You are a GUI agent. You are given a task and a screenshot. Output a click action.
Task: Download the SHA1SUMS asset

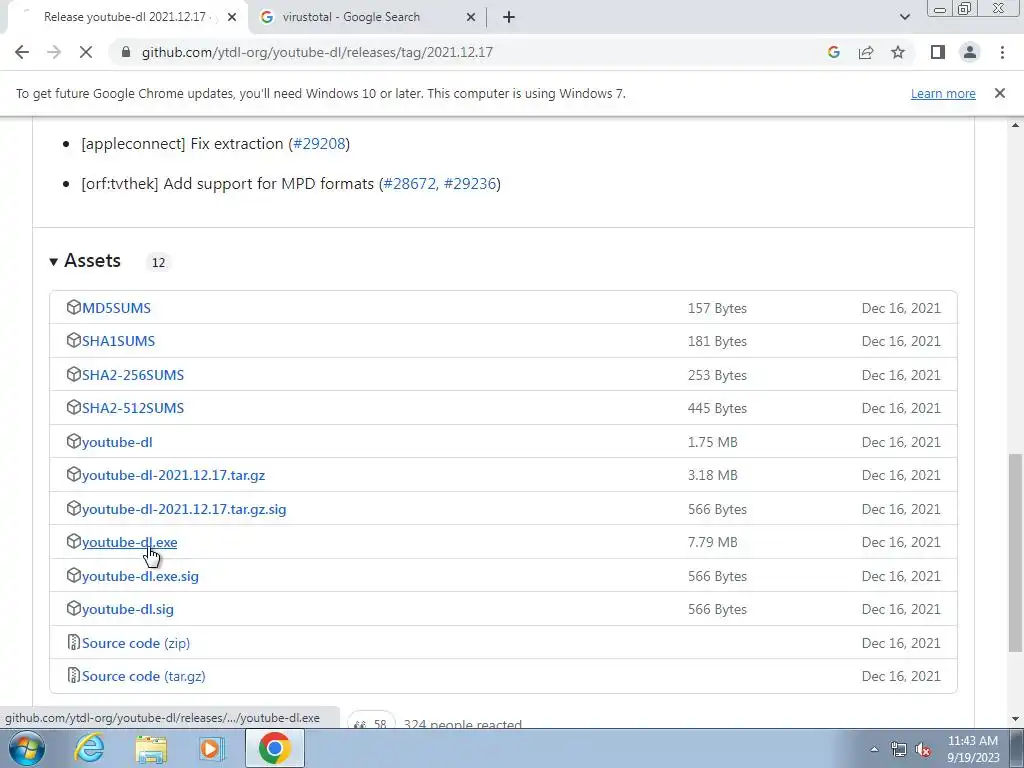pyautogui.click(x=118, y=341)
